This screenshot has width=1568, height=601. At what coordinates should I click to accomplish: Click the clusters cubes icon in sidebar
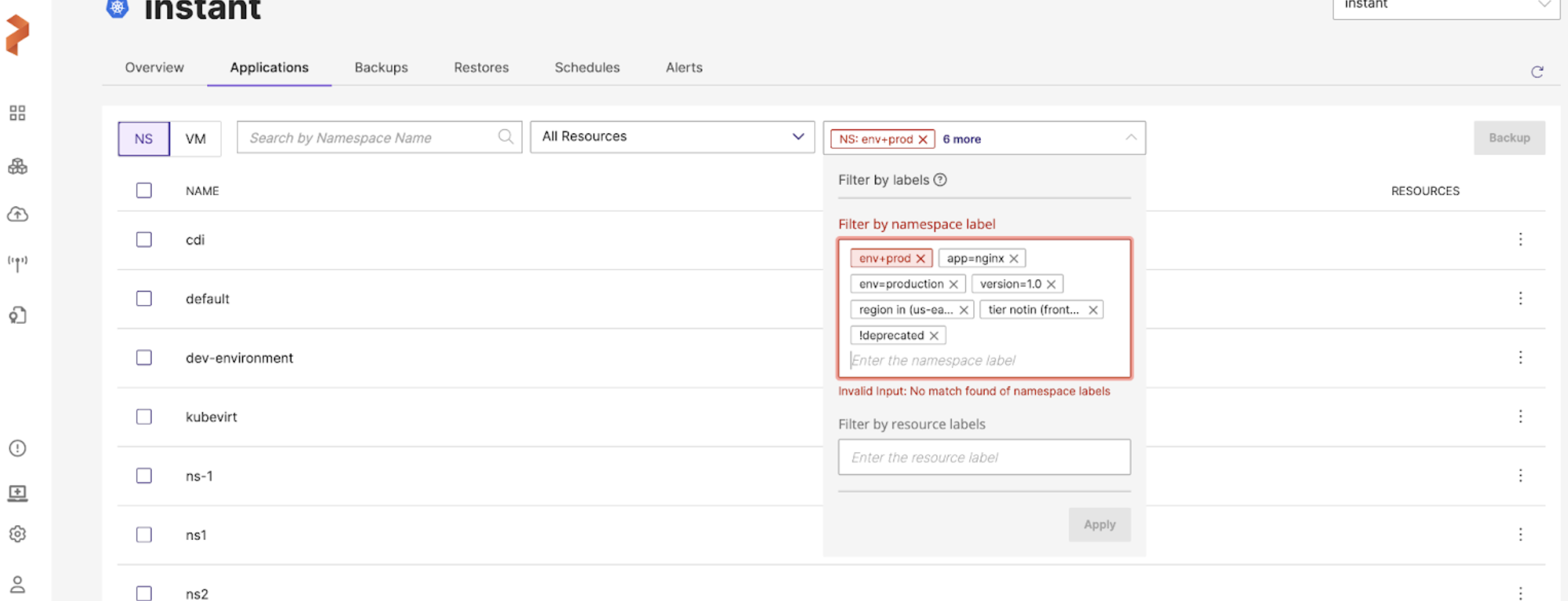[17, 166]
